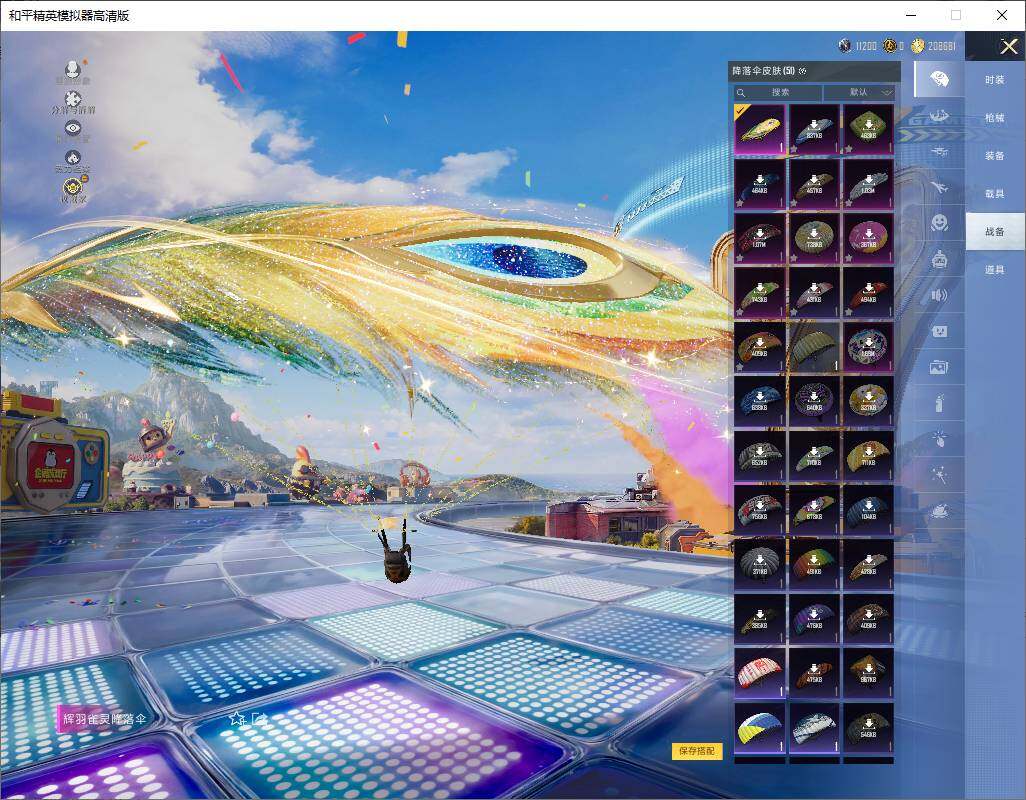Download the rainbow 451KB parachute skin
The image size is (1026, 800).
(x=814, y=565)
